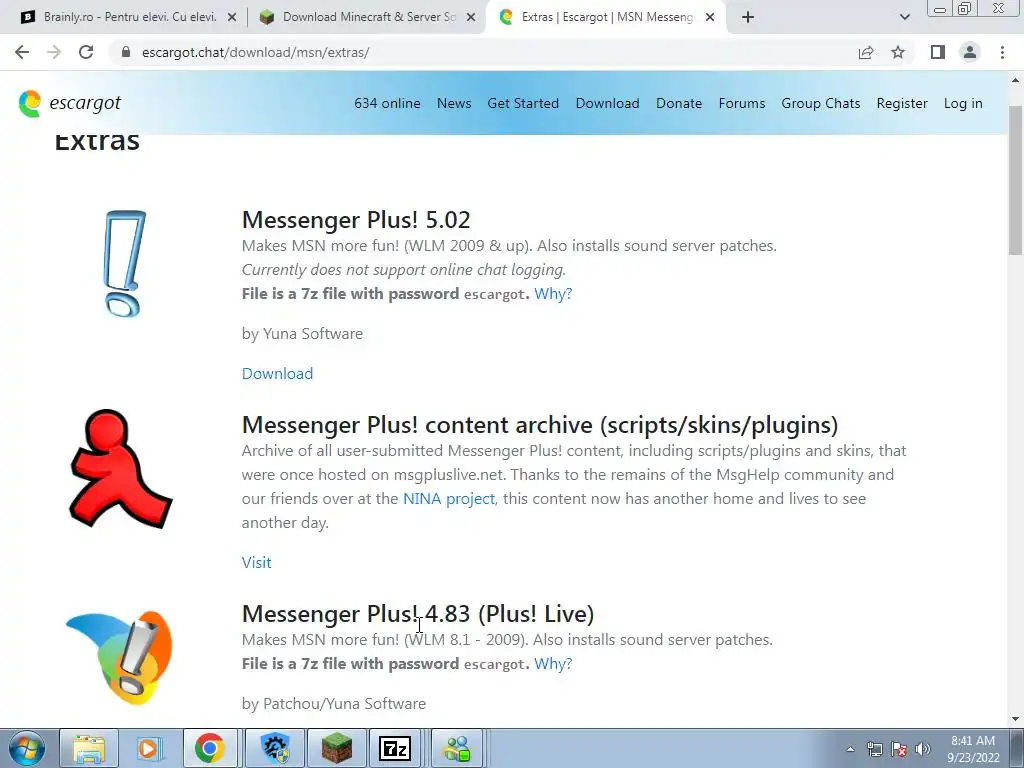Click the Messenger Plus! content archive heading
Image resolution: width=1024 pixels, height=768 pixels.
540,425
